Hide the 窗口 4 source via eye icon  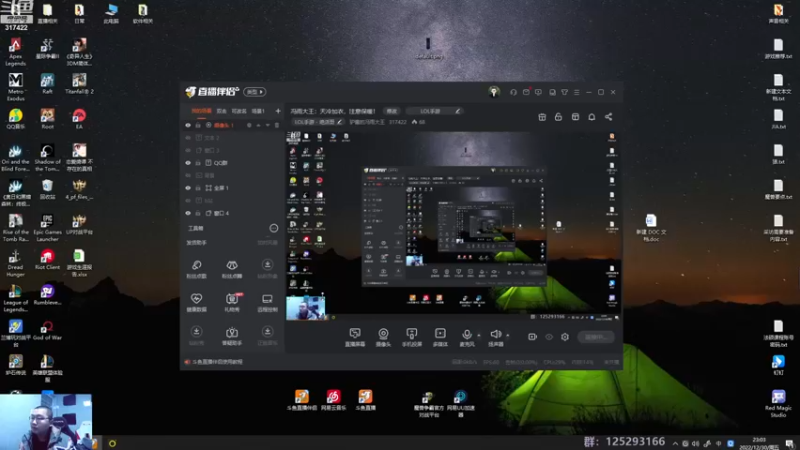(188, 213)
